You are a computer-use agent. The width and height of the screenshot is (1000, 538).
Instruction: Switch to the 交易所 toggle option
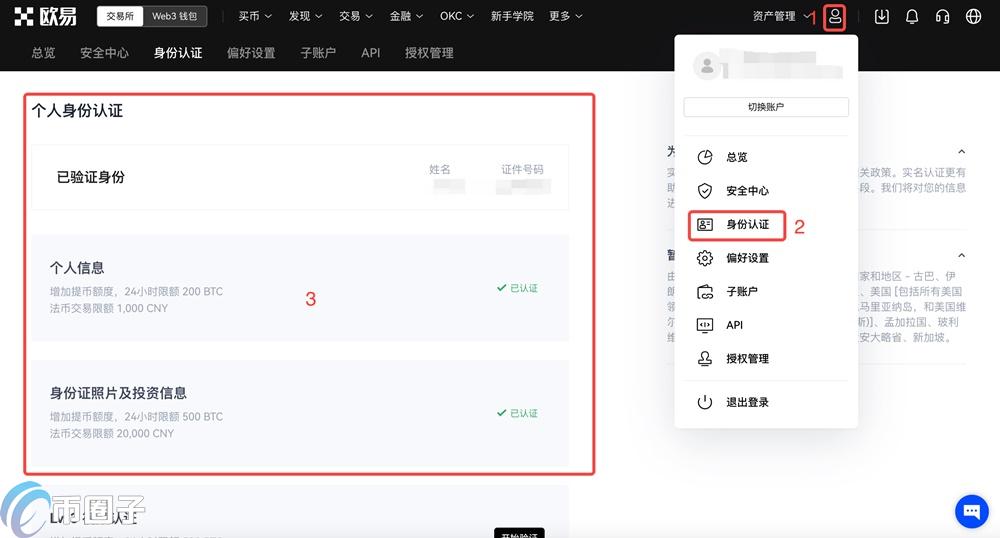pos(120,16)
